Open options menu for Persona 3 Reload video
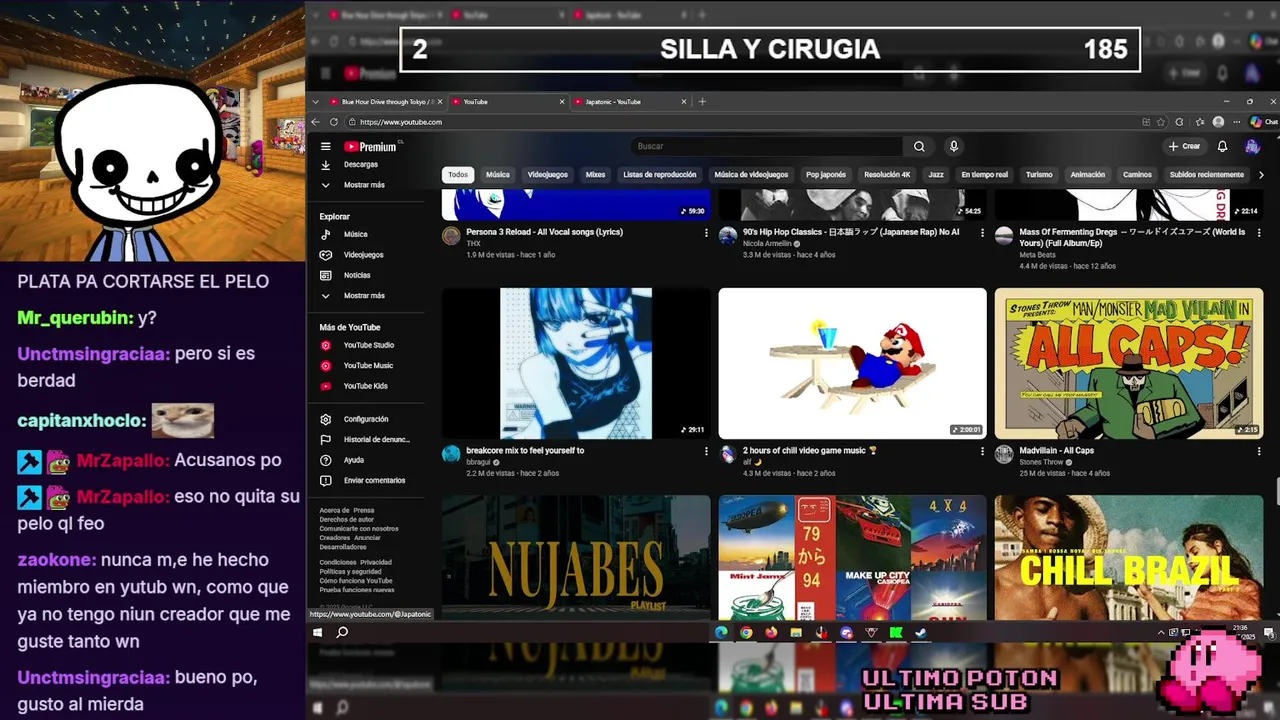Screen dimensions: 1280x720 click(706, 233)
